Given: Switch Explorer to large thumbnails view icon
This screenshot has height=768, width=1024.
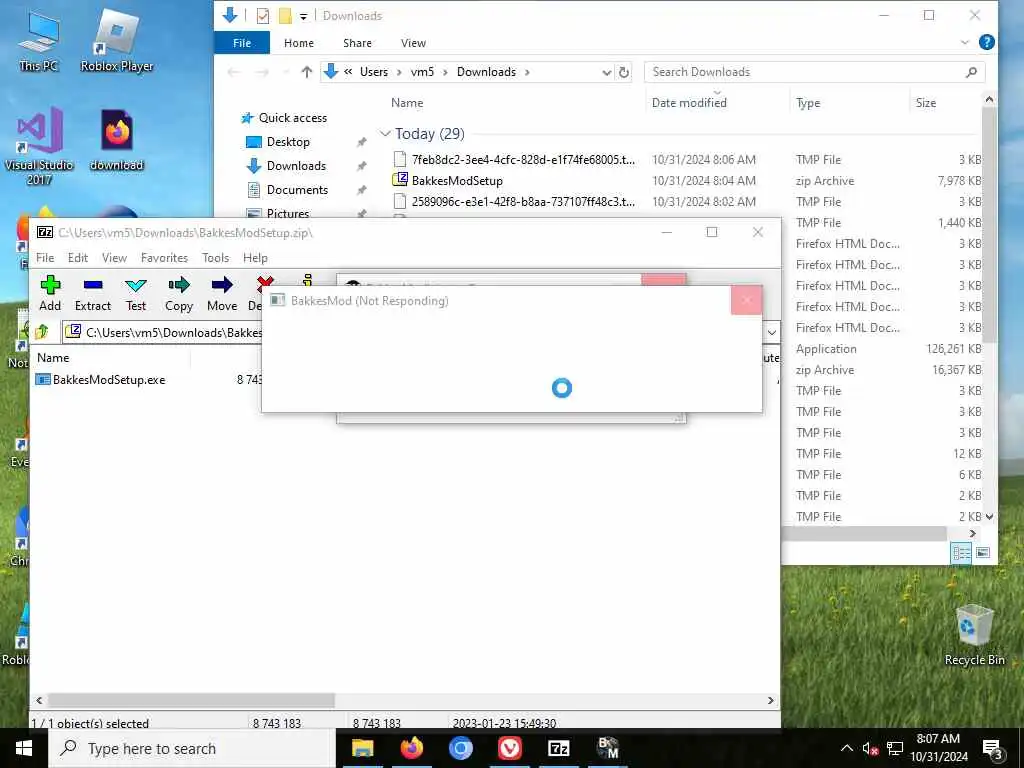Looking at the screenshot, I should (982, 553).
